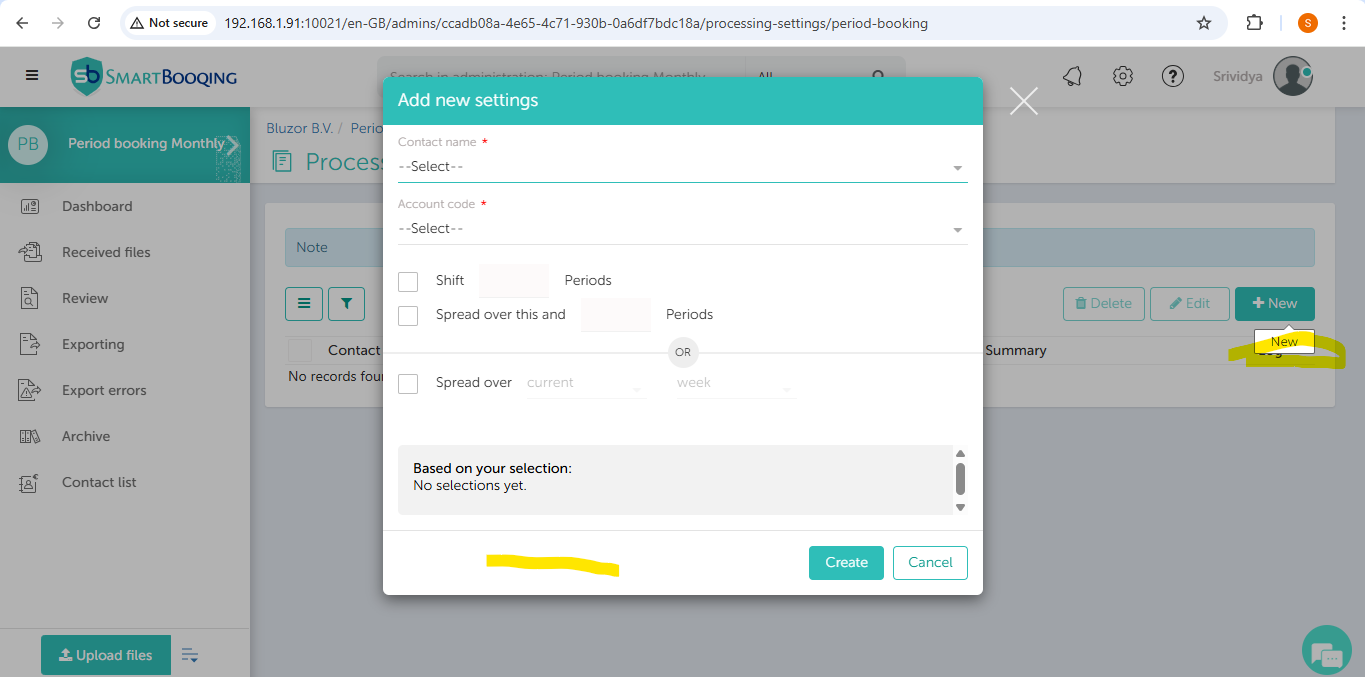1365x677 pixels.
Task: Click the filter funnel icon button
Action: pyautogui.click(x=346, y=303)
